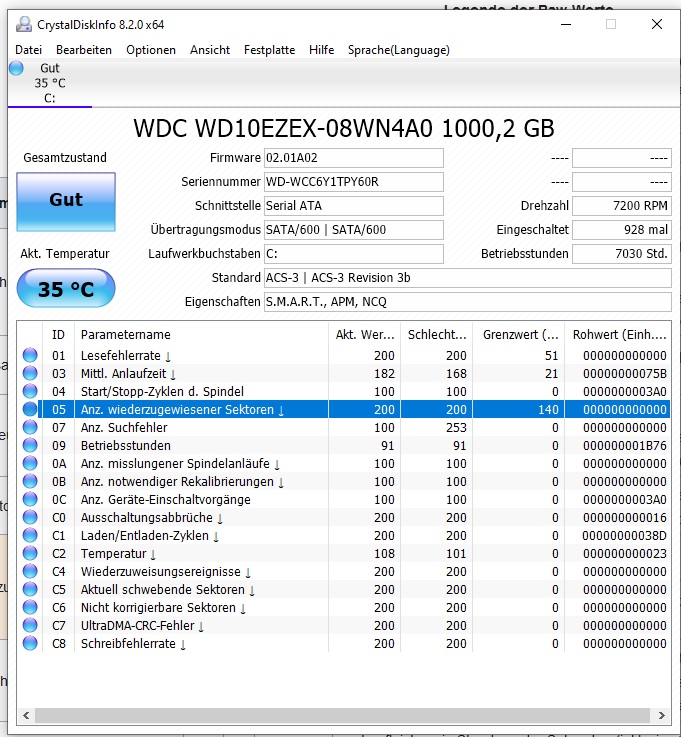681x737 pixels.
Task: Click status orb of Lesefehlerrate row
Action: coord(30,355)
